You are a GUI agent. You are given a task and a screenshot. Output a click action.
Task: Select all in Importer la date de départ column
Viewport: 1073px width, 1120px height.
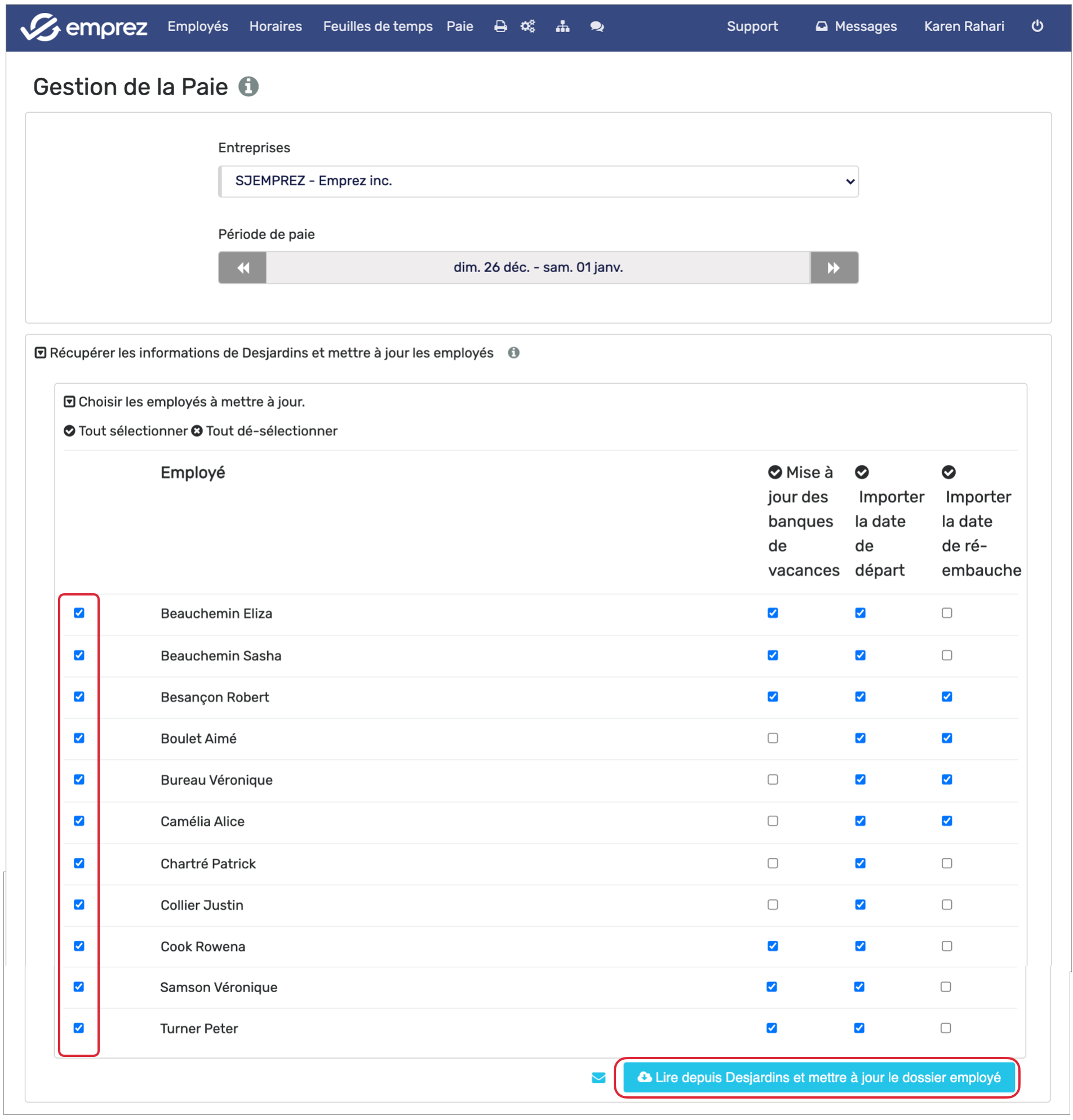click(x=862, y=472)
